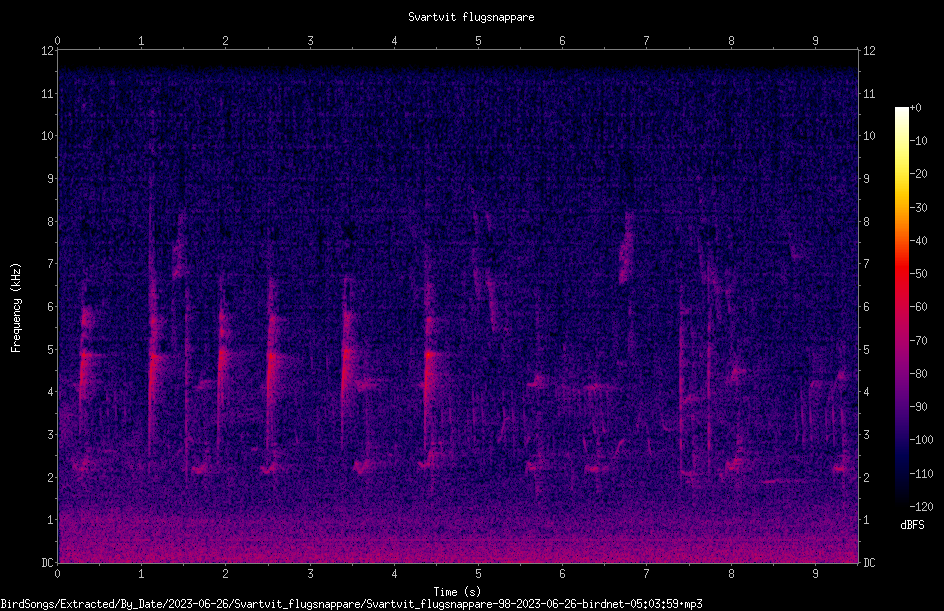Click the bright call at 4.4 s and 5 kHz
The width and height of the screenshot is (944, 611).
tap(429, 356)
